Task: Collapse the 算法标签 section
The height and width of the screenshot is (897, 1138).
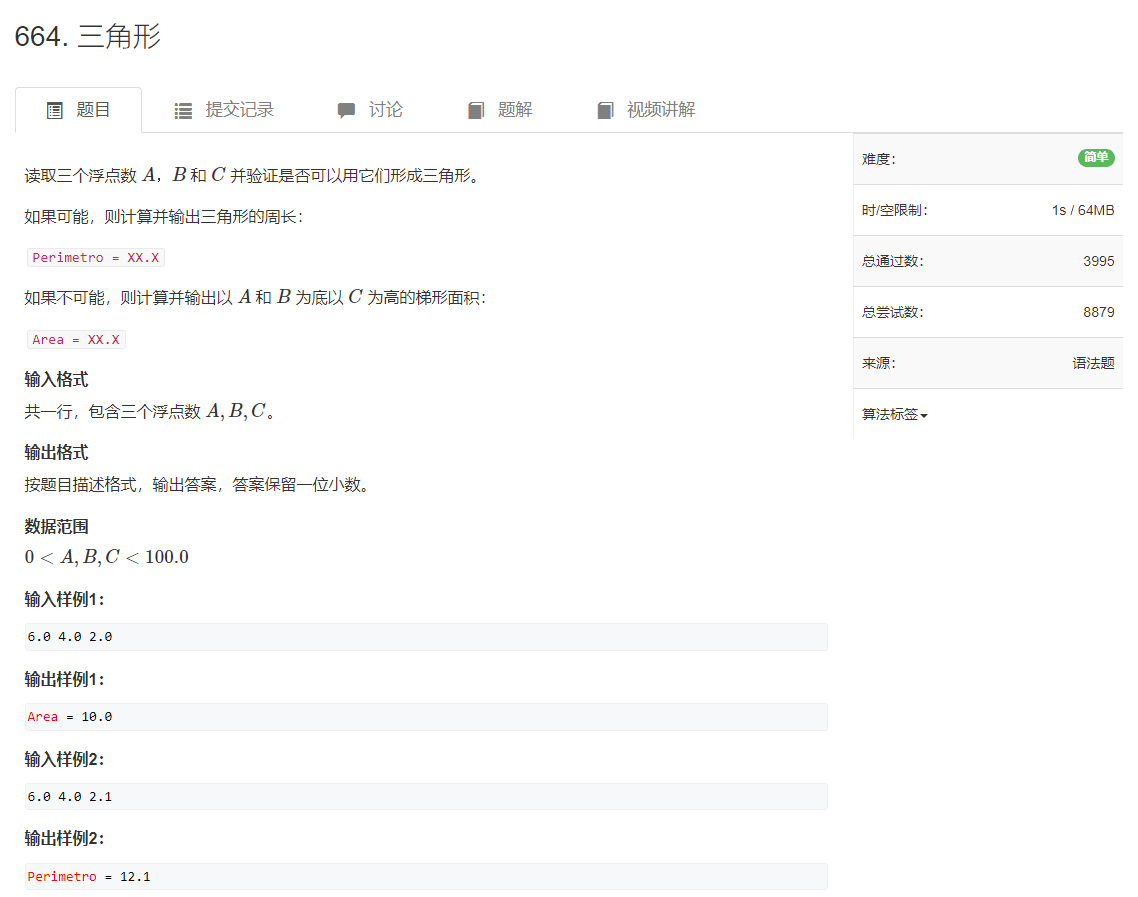Action: 895,414
